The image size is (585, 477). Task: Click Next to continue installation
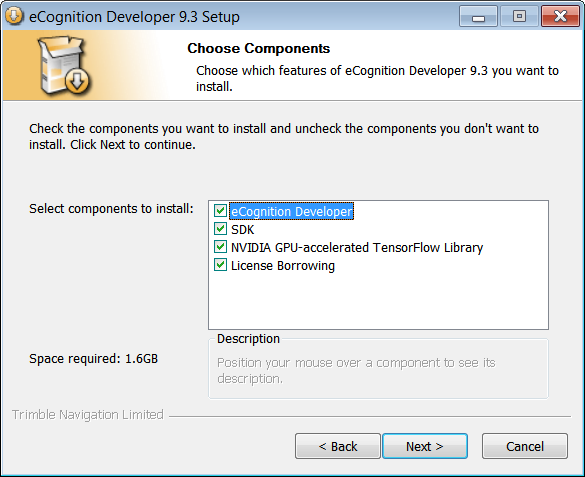(425, 446)
